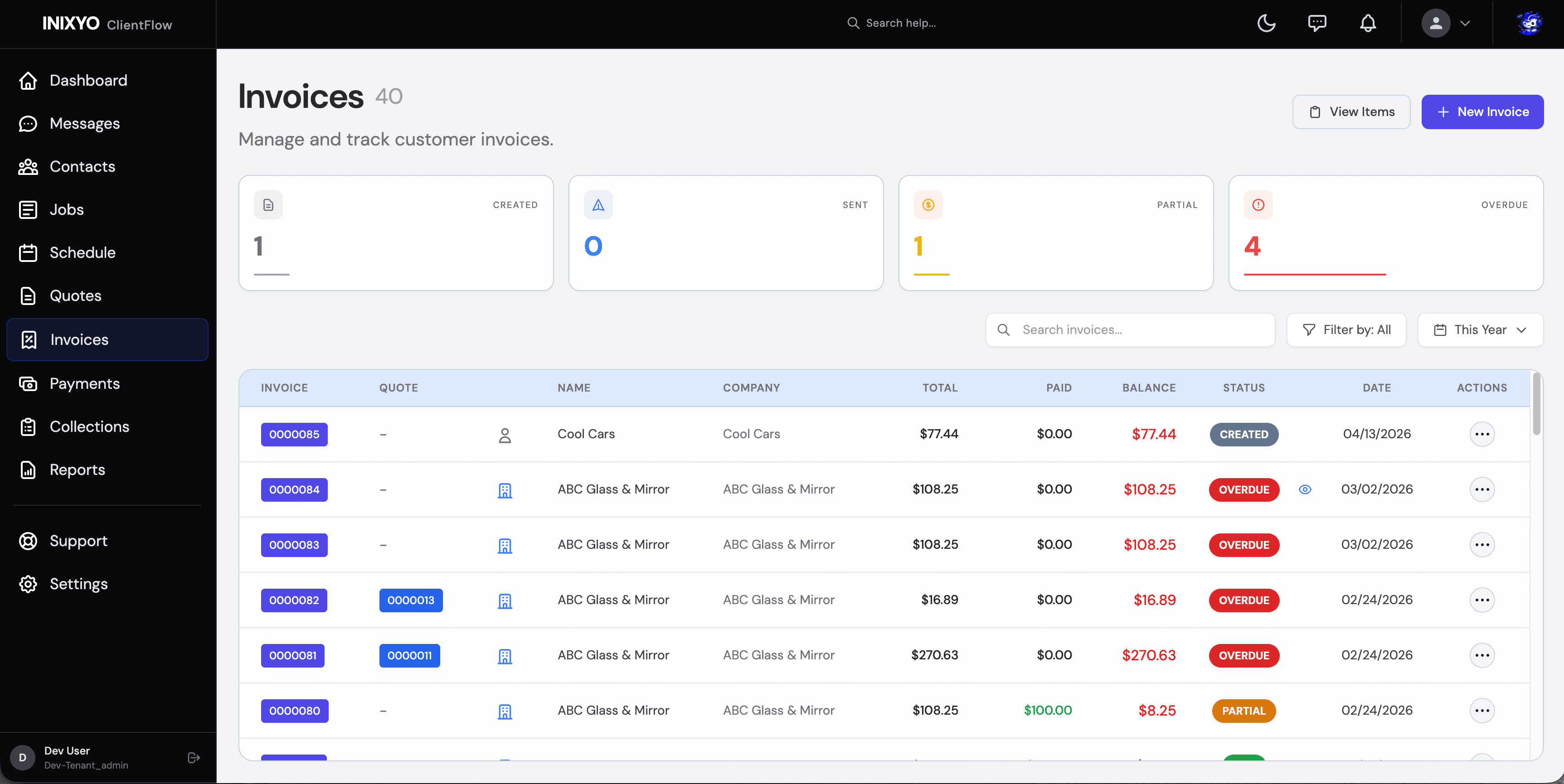
Task: Open the Reports section
Action: (x=77, y=469)
